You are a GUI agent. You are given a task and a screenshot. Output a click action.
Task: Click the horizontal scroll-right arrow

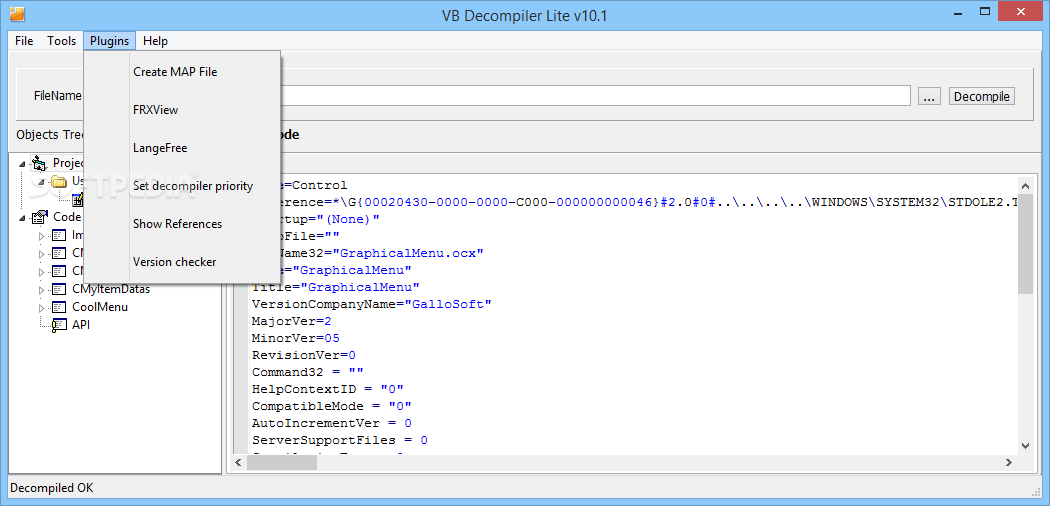pyautogui.click(x=1010, y=462)
